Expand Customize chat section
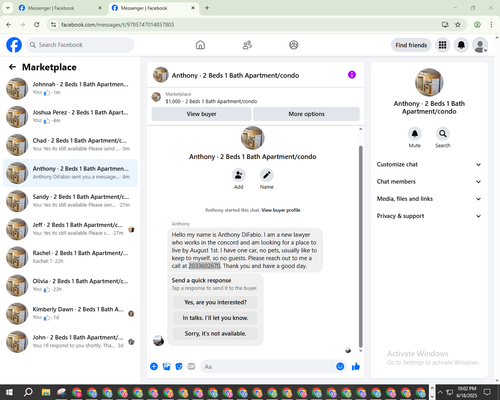 pos(429,164)
